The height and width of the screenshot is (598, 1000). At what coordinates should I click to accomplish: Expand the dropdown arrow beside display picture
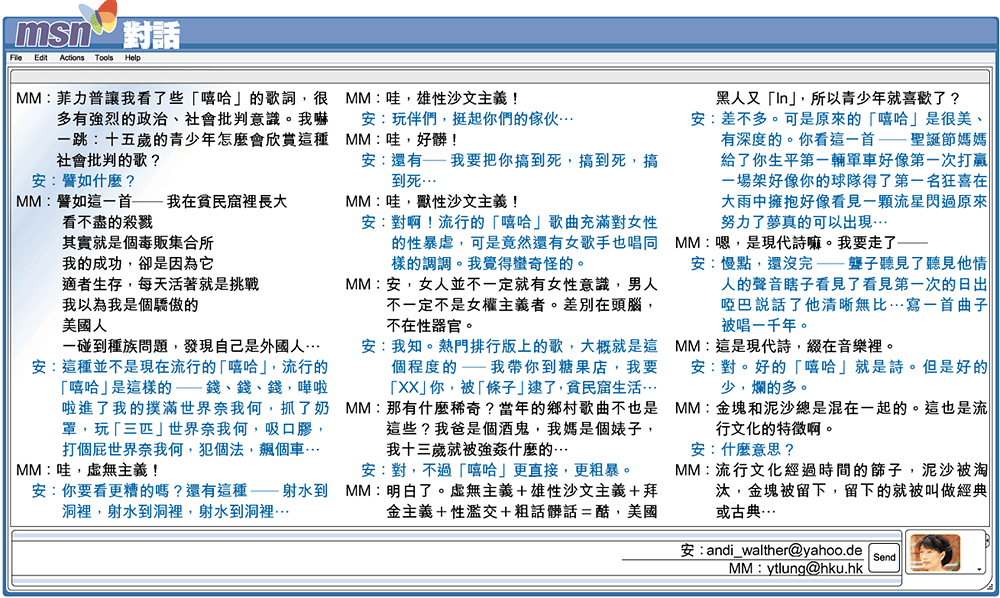coord(979,568)
